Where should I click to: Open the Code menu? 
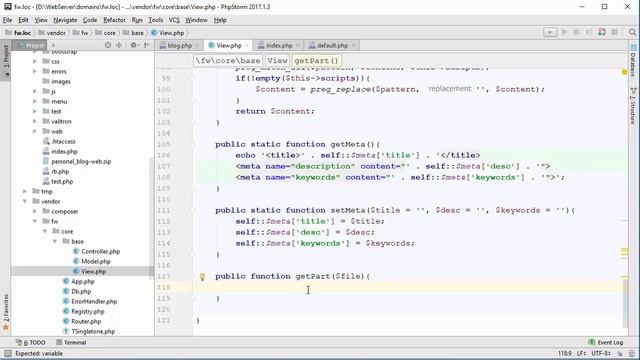pos(90,20)
